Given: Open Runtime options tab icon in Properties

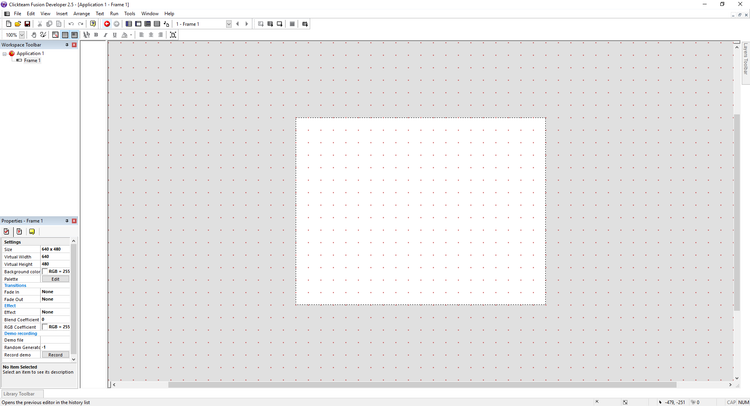Looking at the screenshot, I should click(19, 231).
